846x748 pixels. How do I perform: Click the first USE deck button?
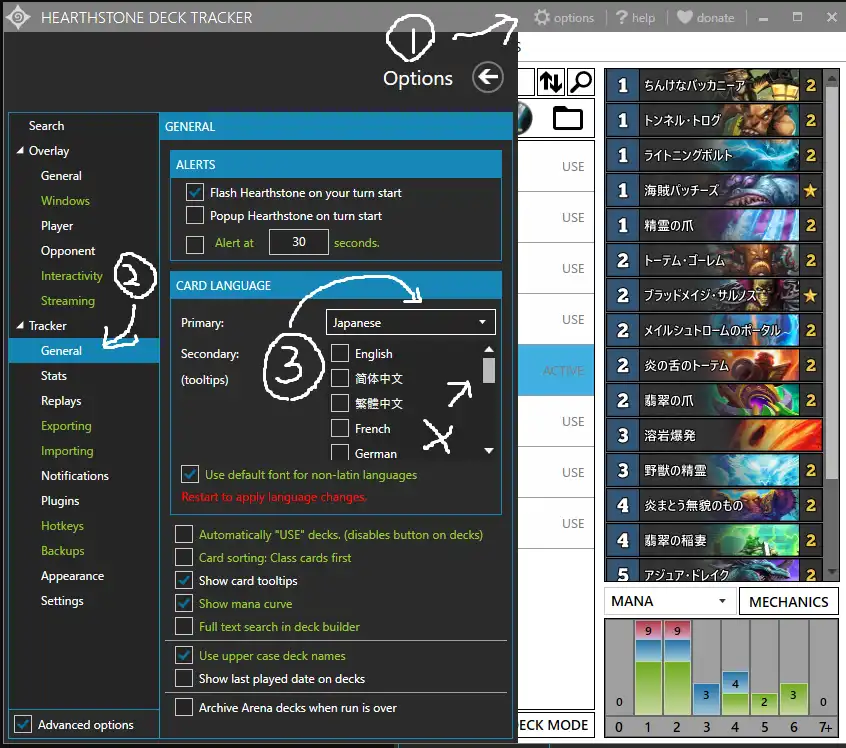coord(572,166)
